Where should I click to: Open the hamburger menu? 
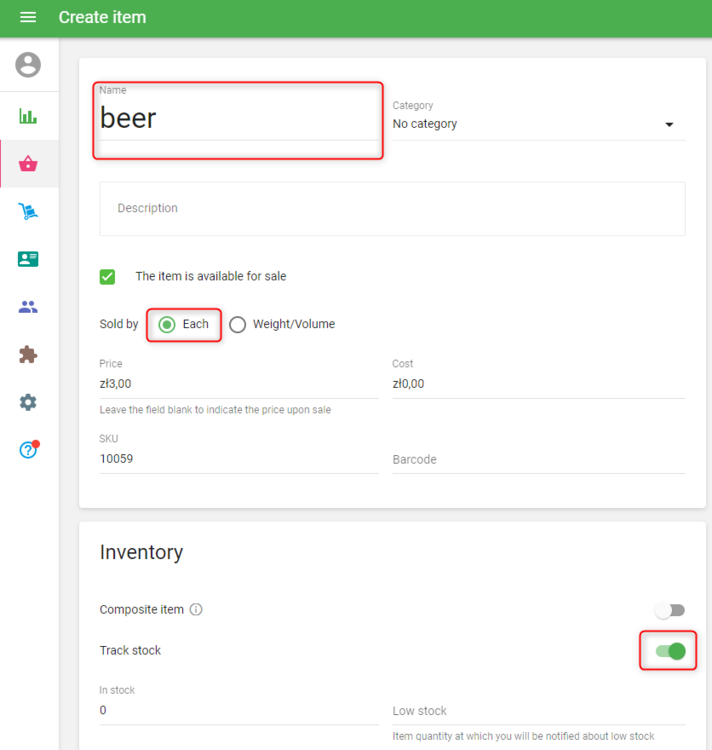(x=28, y=18)
